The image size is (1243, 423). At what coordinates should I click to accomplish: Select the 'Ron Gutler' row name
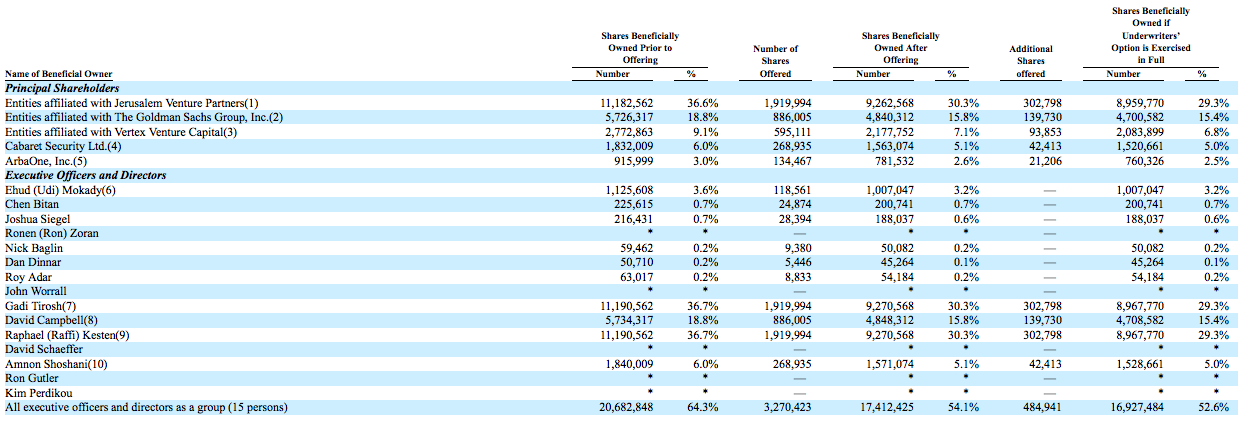pos(33,378)
